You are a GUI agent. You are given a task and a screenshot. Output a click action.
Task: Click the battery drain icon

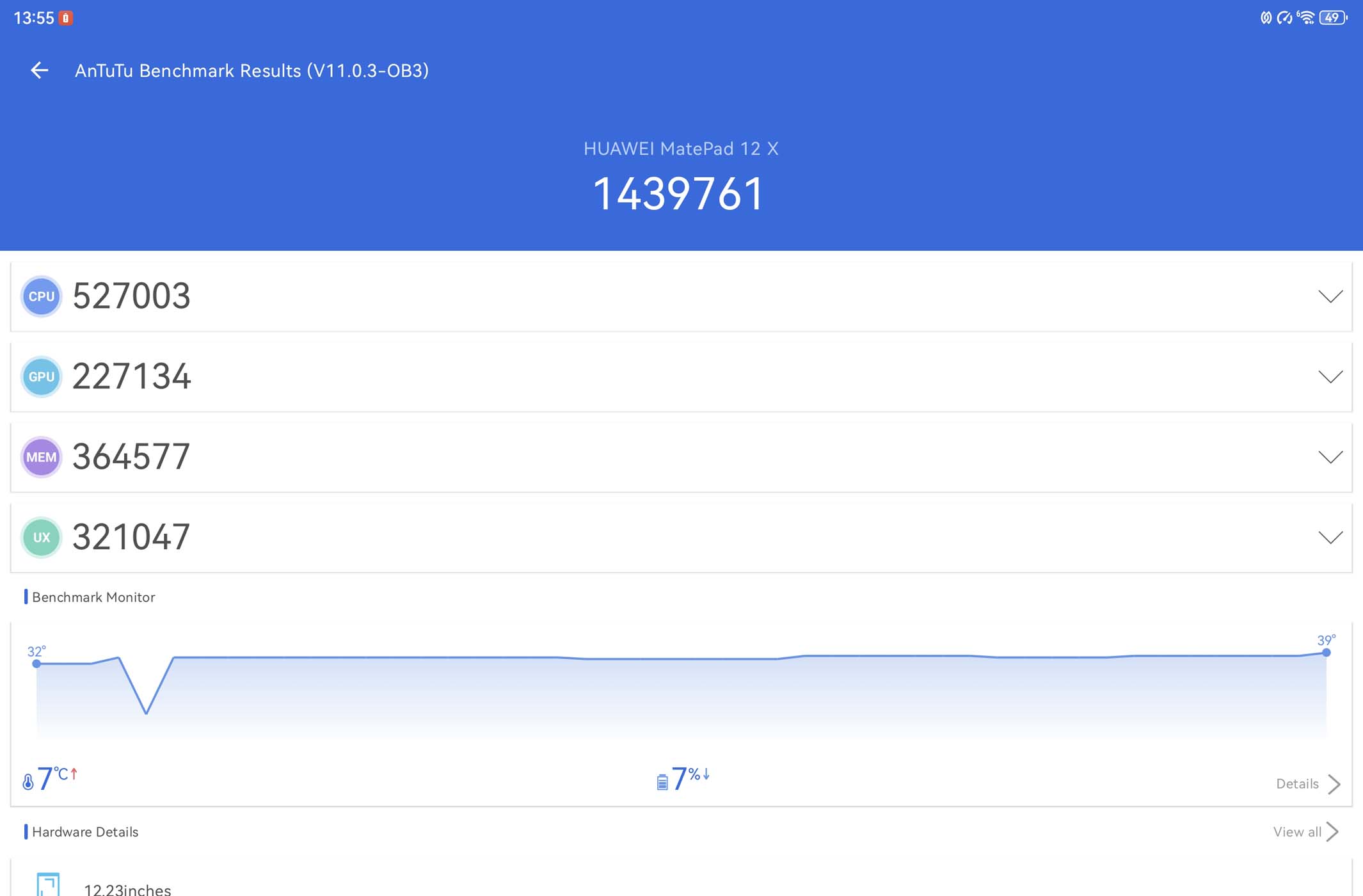(662, 781)
